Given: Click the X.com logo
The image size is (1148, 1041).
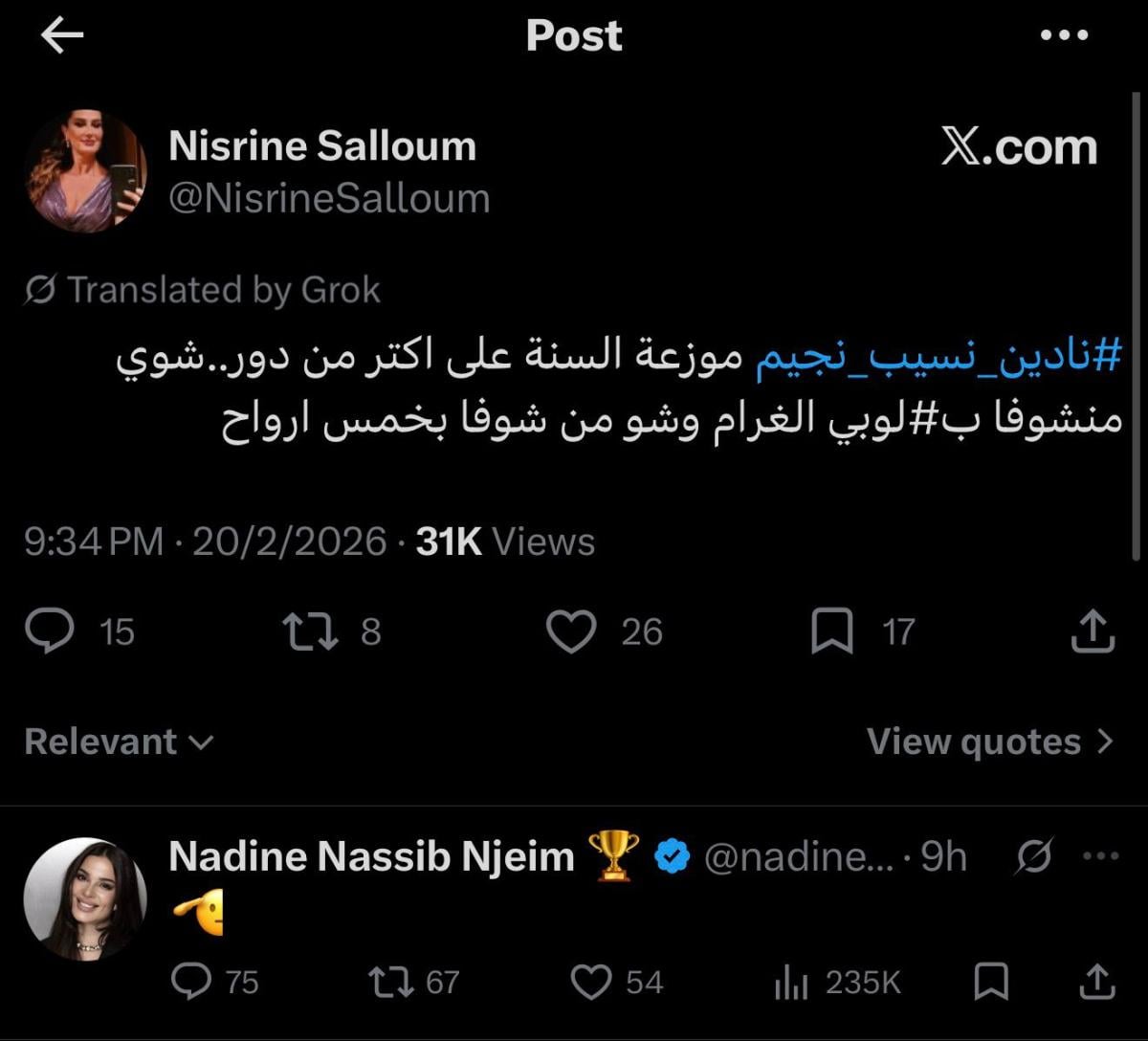Looking at the screenshot, I should (x=1017, y=145).
